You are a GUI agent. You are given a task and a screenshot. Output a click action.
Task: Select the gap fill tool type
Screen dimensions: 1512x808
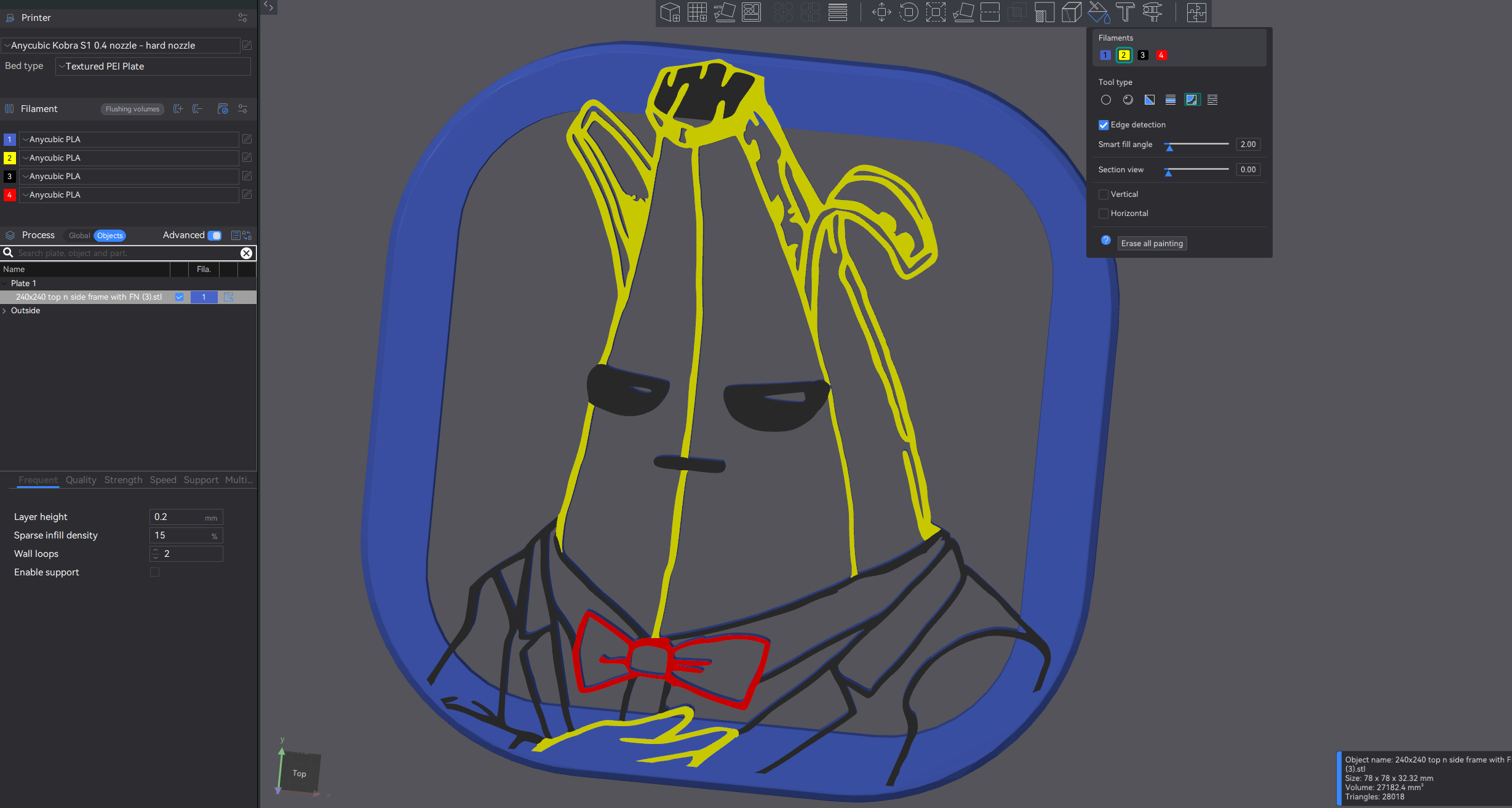1212,100
